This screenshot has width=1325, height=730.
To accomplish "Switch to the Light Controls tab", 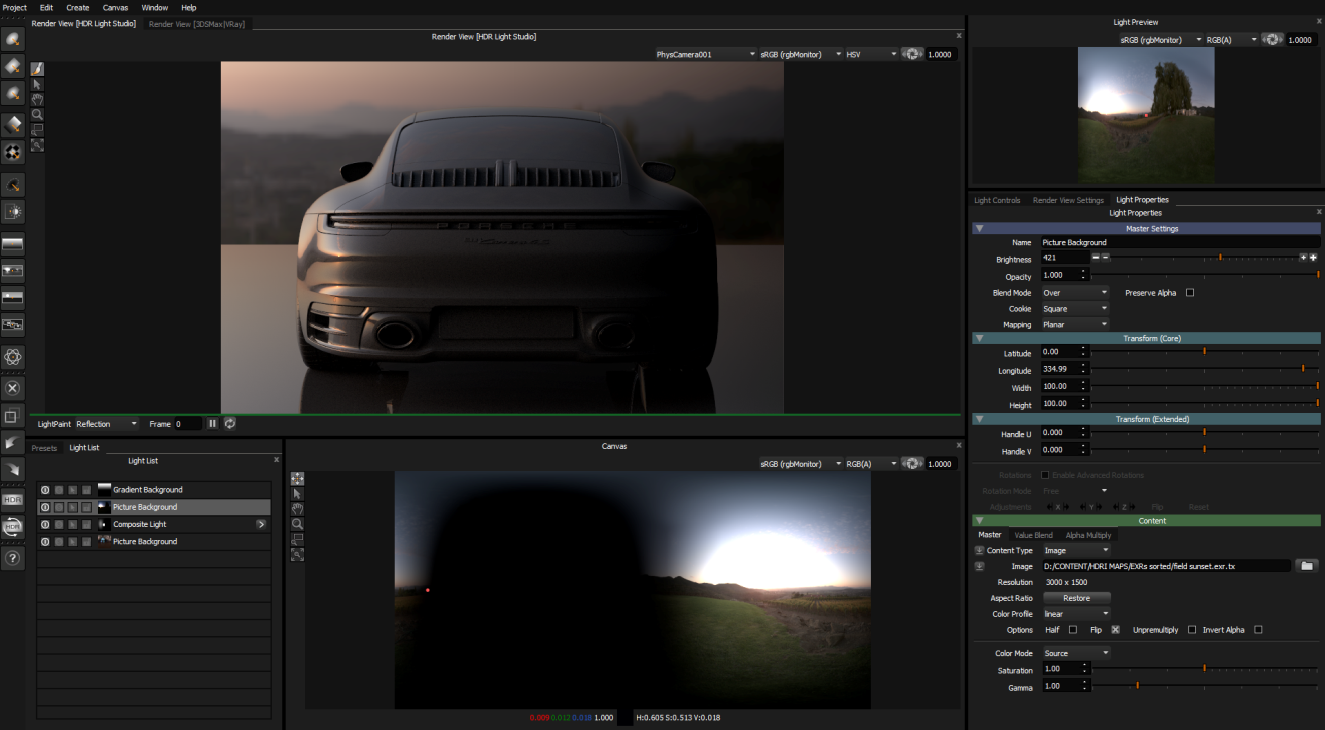I will coord(997,200).
